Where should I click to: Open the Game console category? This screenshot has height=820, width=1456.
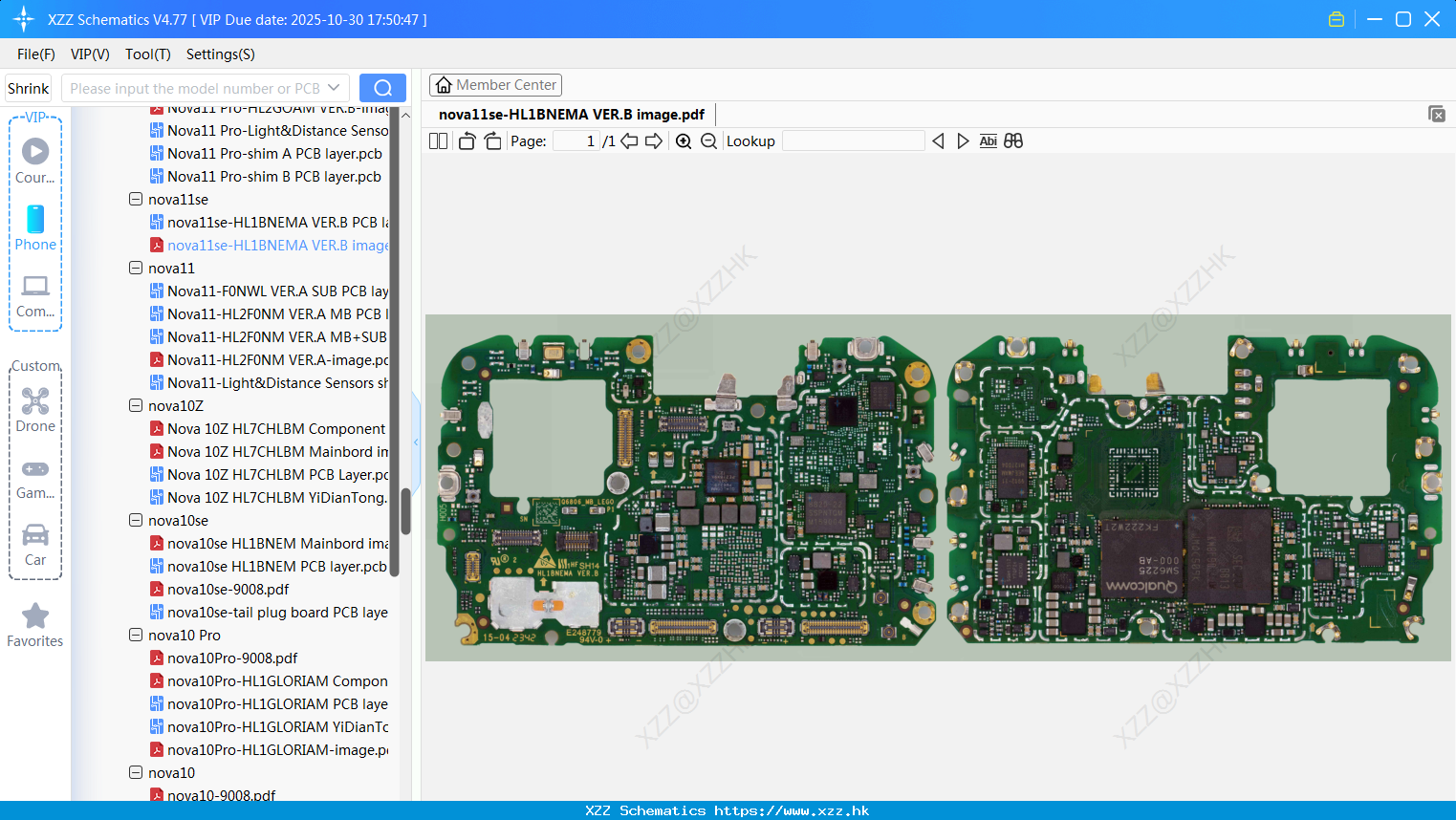(35, 479)
